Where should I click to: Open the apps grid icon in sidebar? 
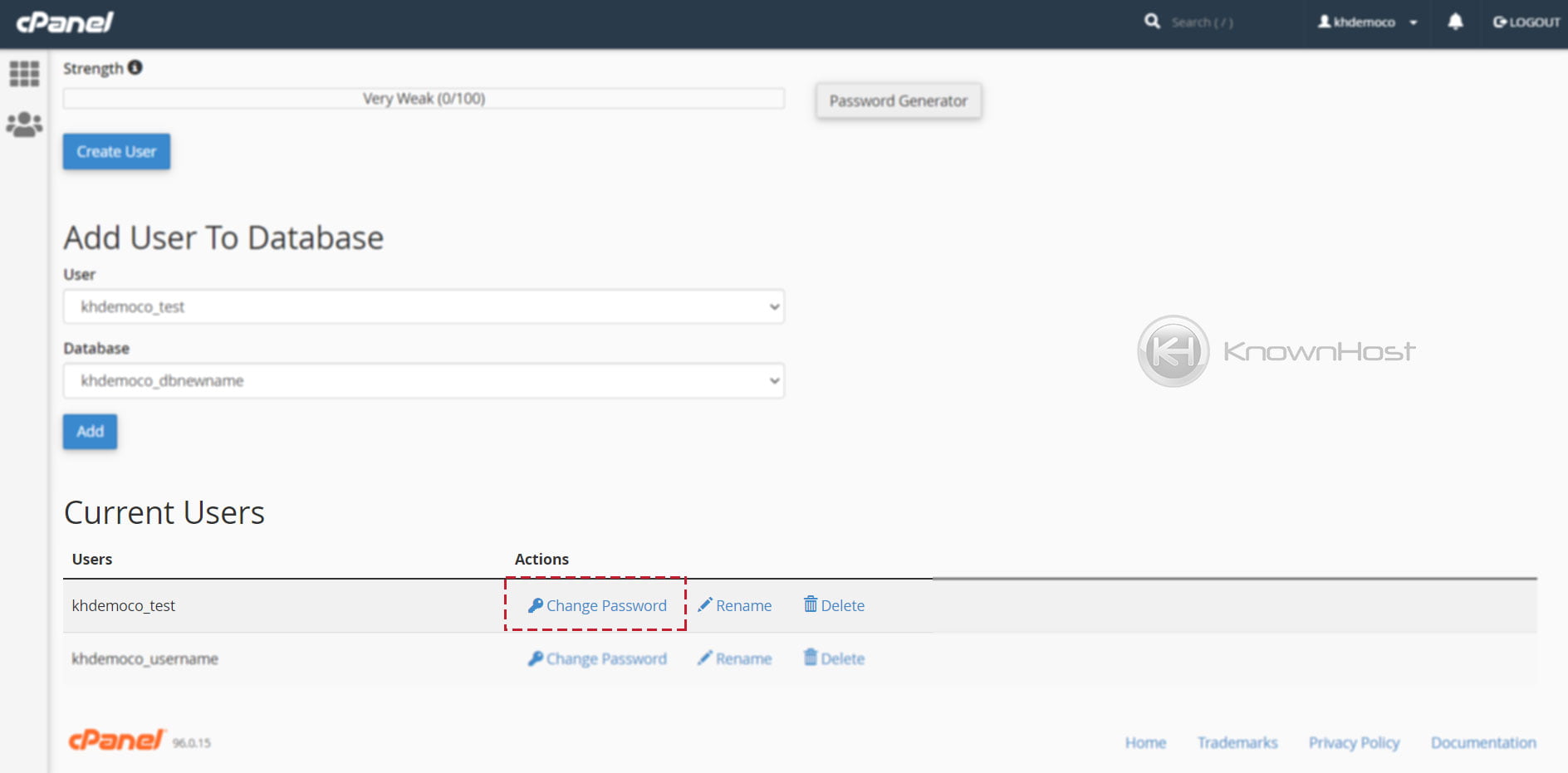click(24, 74)
